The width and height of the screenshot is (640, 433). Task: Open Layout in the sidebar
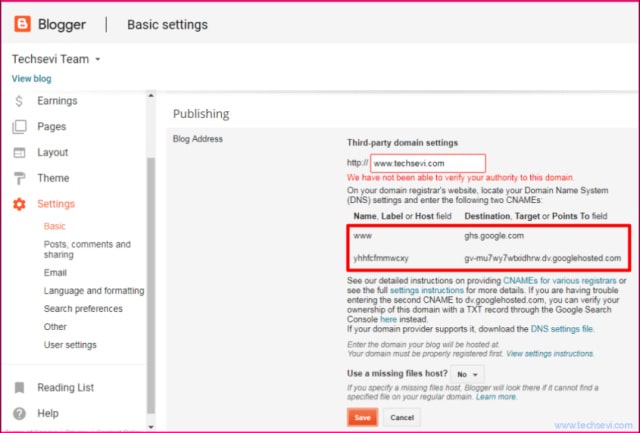point(53,152)
